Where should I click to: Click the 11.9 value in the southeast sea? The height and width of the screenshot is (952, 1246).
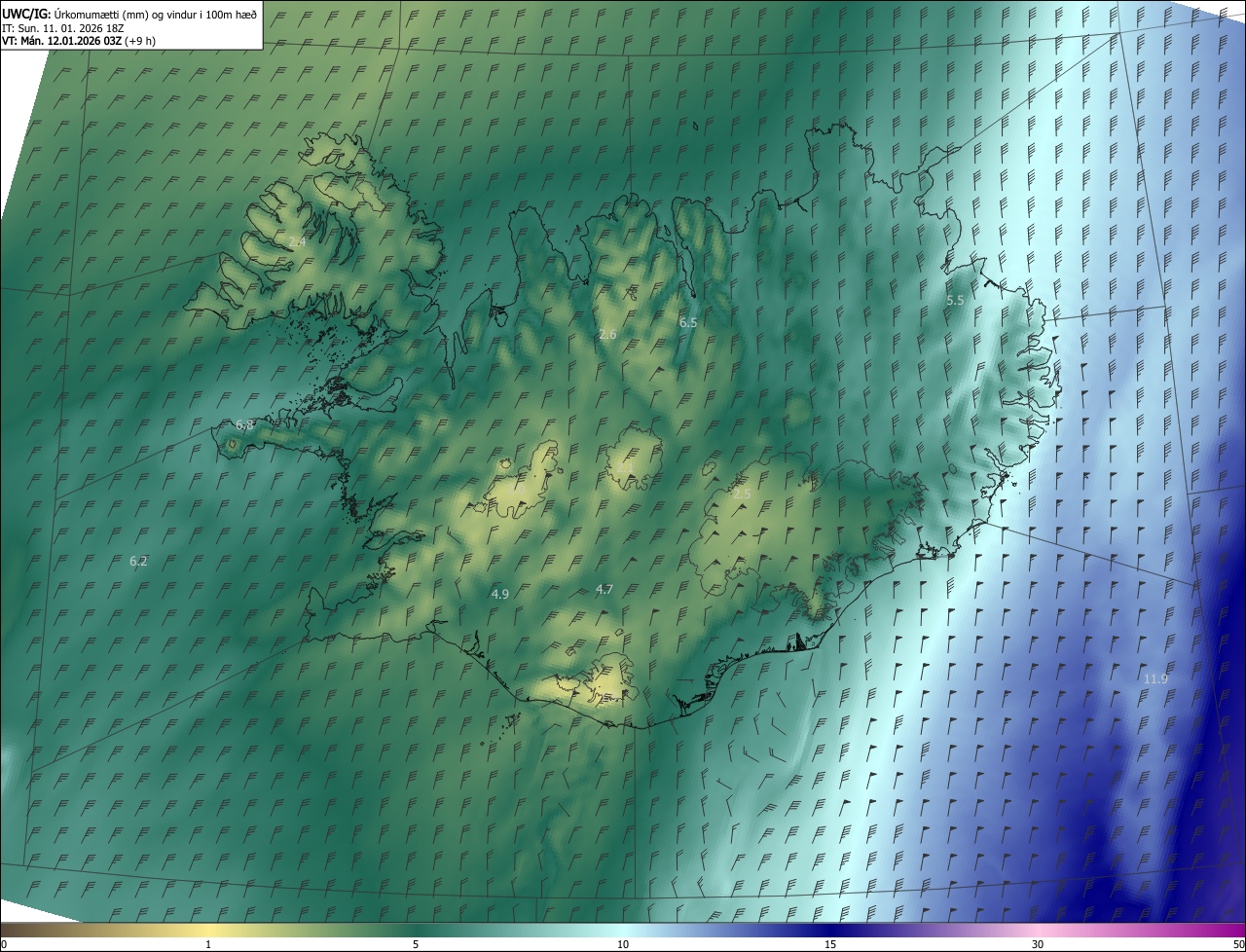click(x=1155, y=678)
